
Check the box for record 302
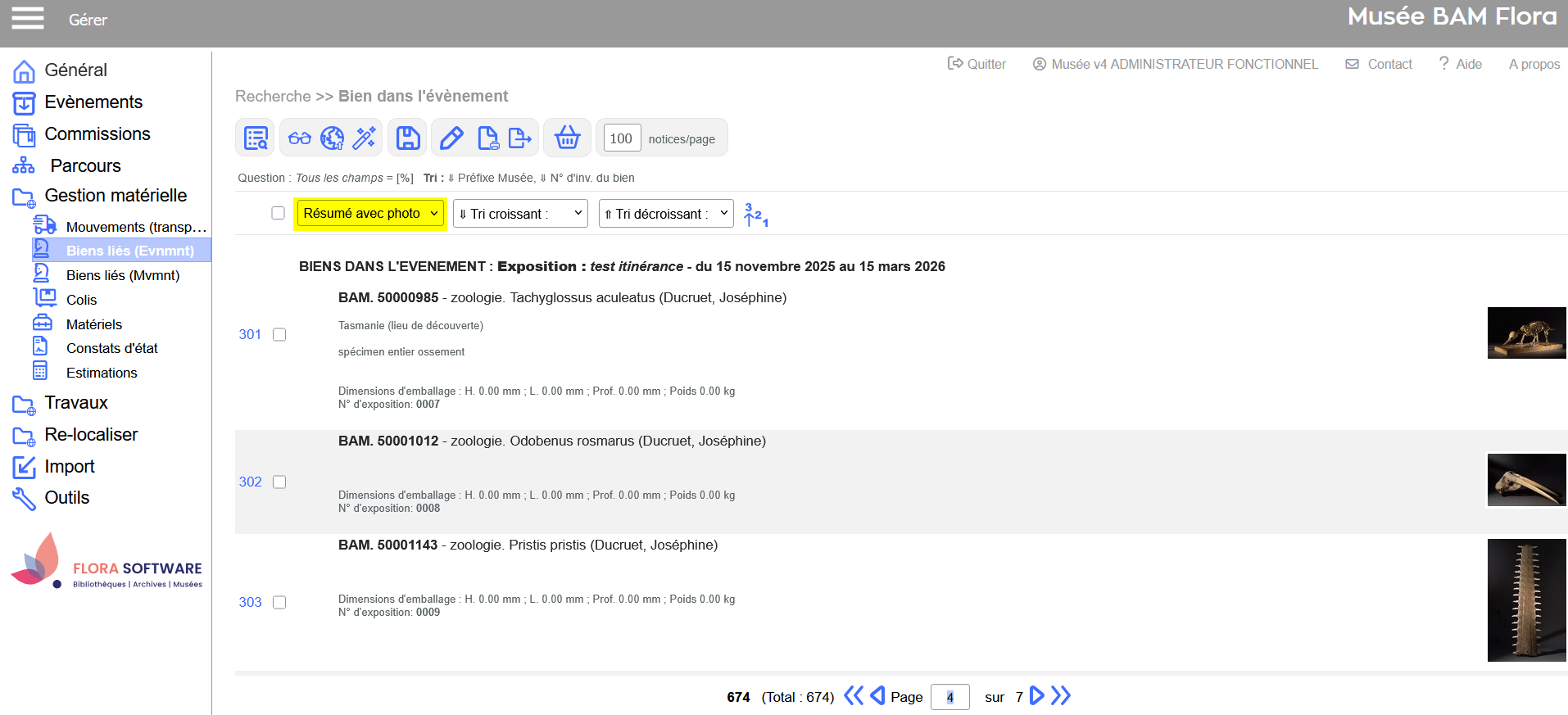tap(279, 482)
